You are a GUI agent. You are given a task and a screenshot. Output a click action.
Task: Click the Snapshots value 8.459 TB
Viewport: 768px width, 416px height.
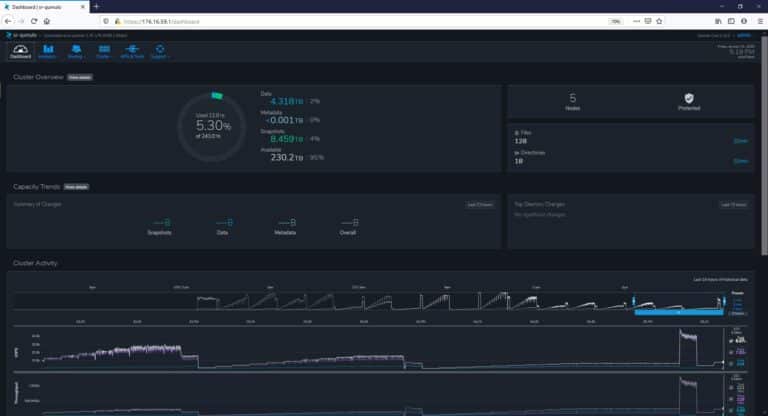click(x=287, y=139)
